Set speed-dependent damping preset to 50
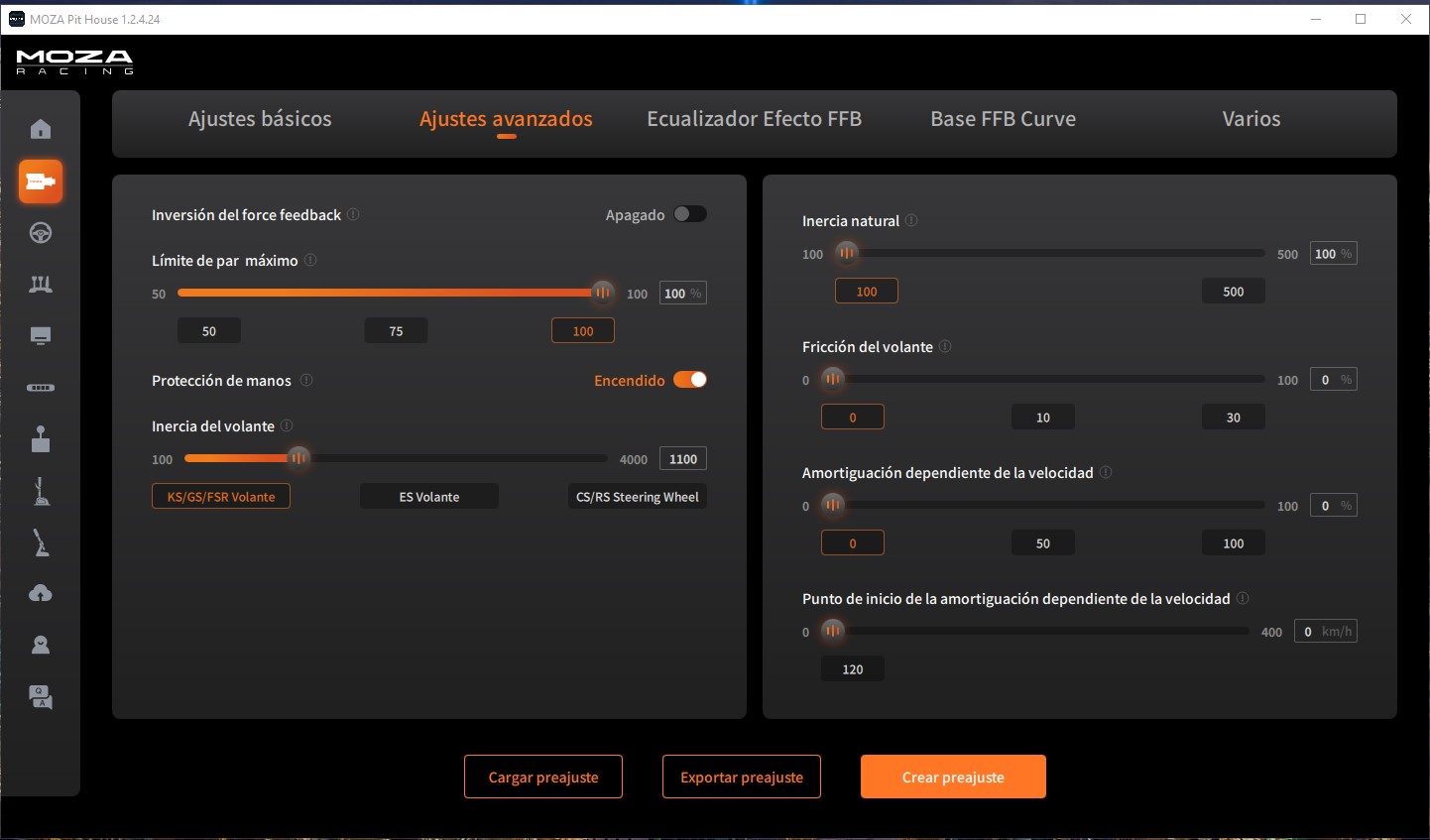The image size is (1430, 840). click(1043, 543)
